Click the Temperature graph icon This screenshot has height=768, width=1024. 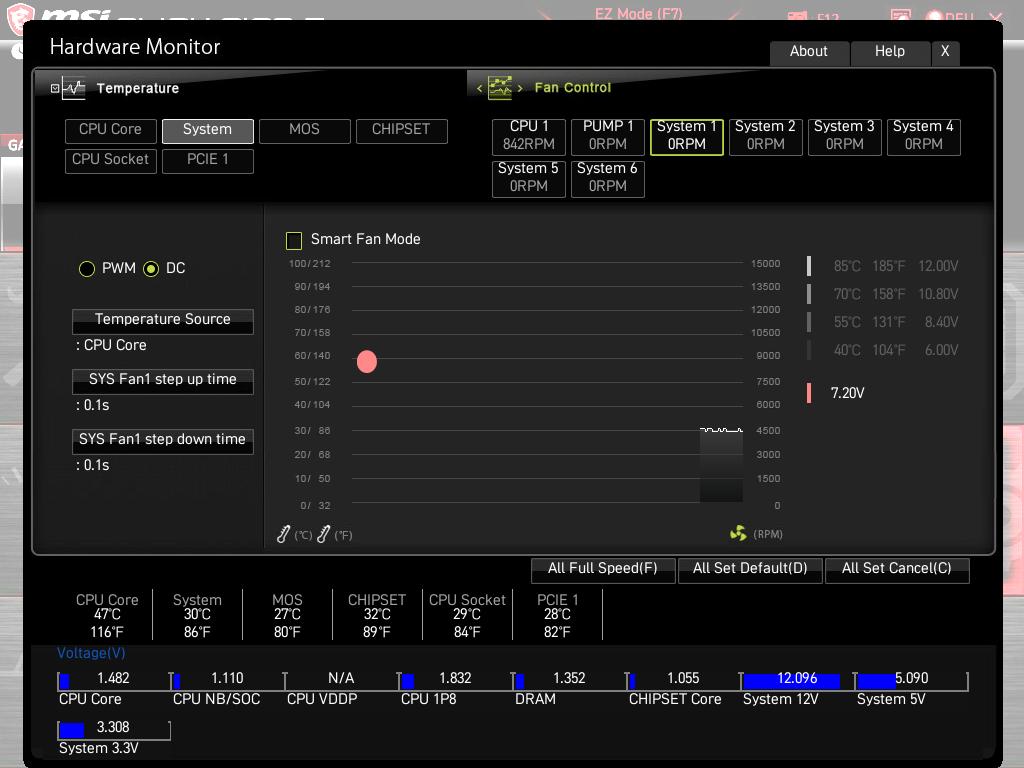[74, 88]
